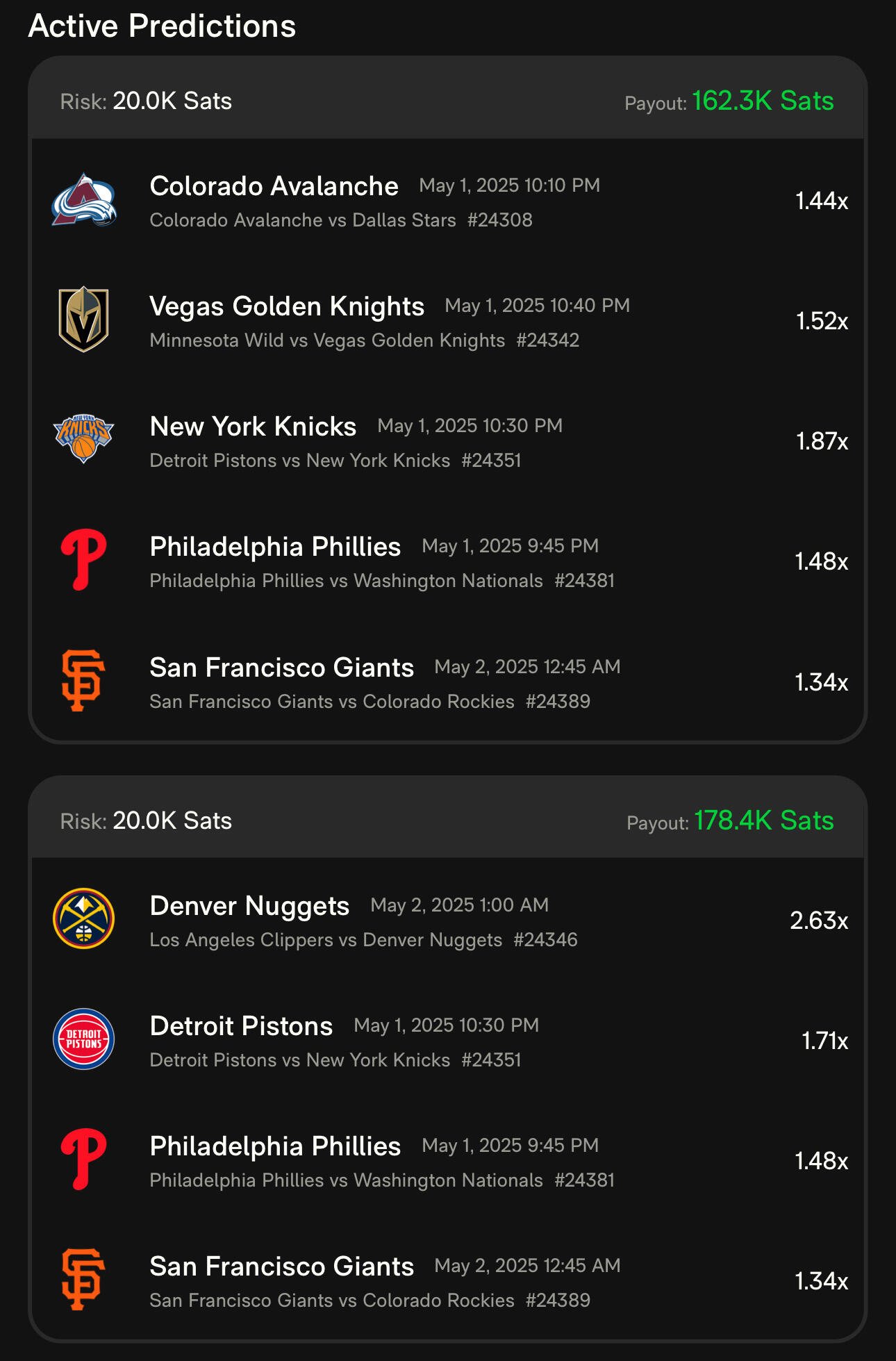This screenshot has height=1361, width=896.
Task: Click the Denver Nuggets logo
Action: tap(83, 918)
